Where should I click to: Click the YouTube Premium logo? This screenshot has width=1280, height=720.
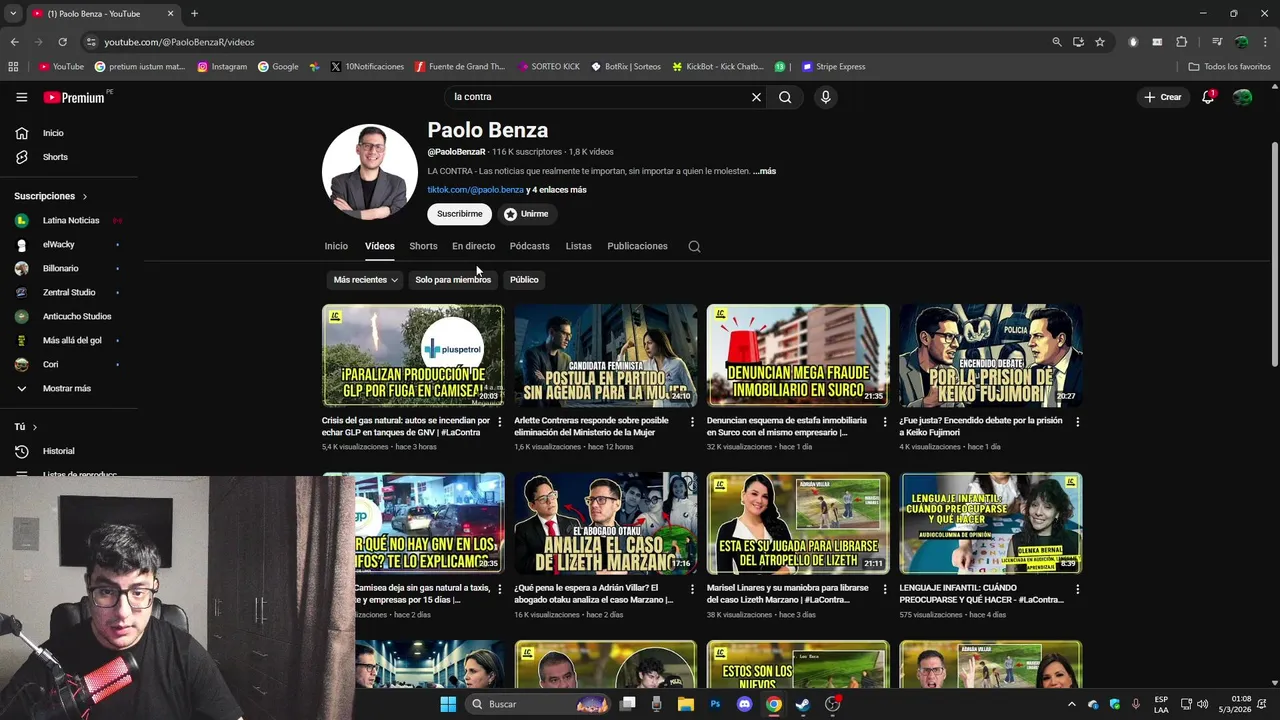pyautogui.click(x=75, y=97)
